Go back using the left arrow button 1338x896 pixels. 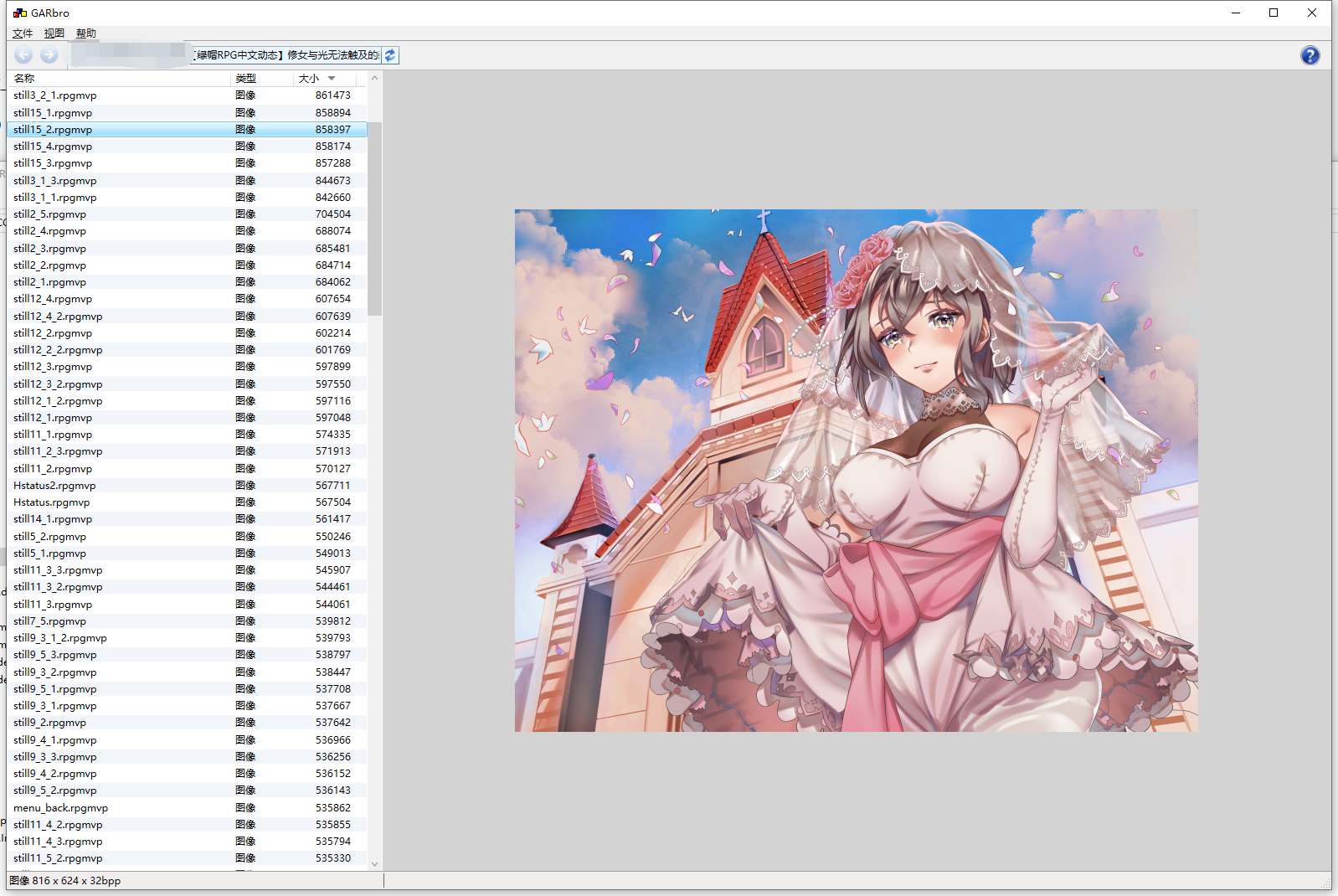(23, 55)
